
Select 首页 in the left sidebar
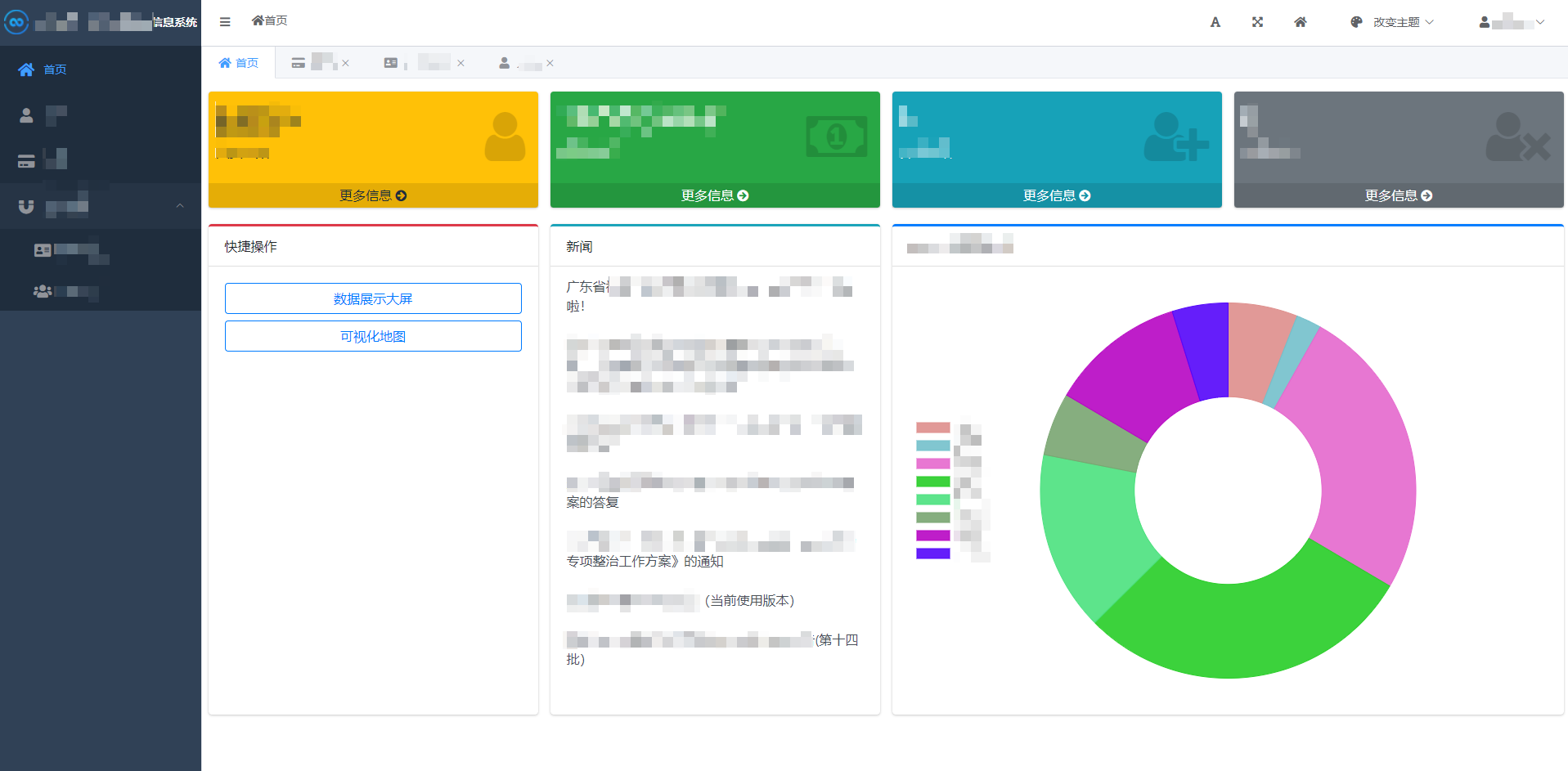click(55, 69)
